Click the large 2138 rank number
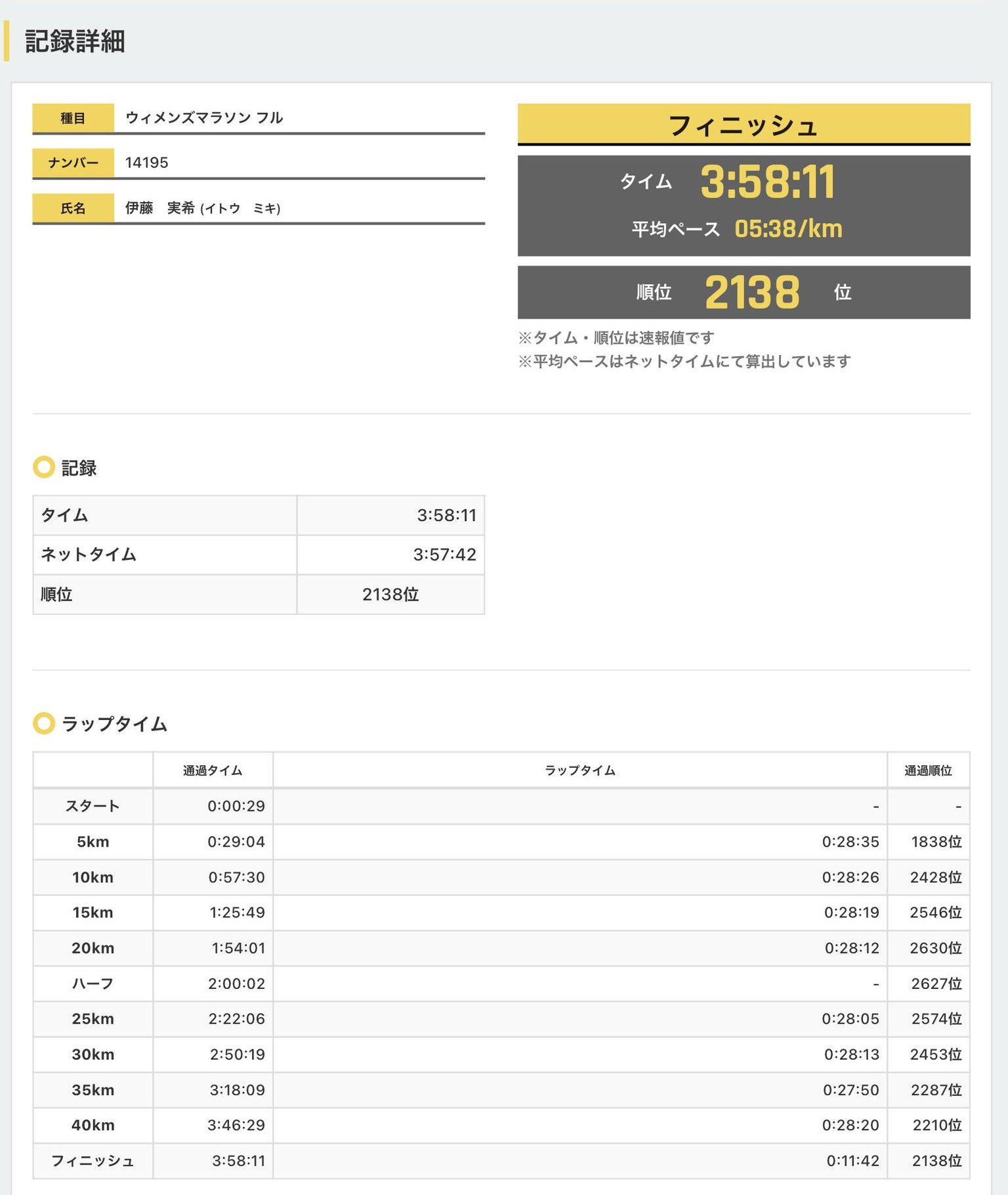The image size is (1008, 1195). pyautogui.click(x=752, y=293)
